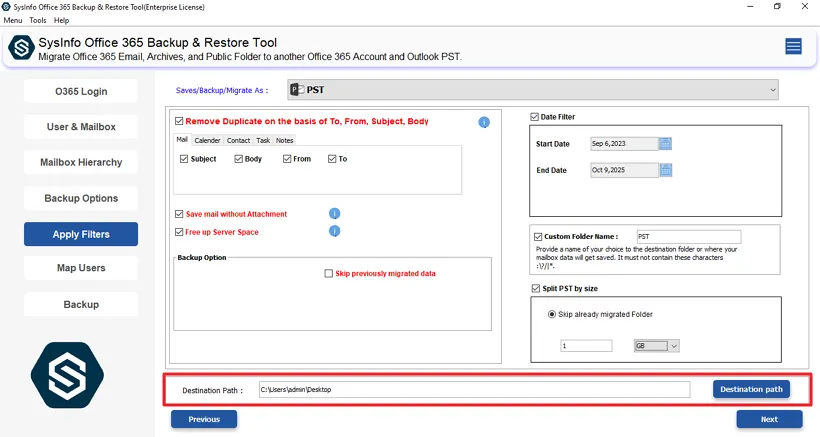
Task: Click the SysInfo logo in the header
Action: [x=21, y=48]
